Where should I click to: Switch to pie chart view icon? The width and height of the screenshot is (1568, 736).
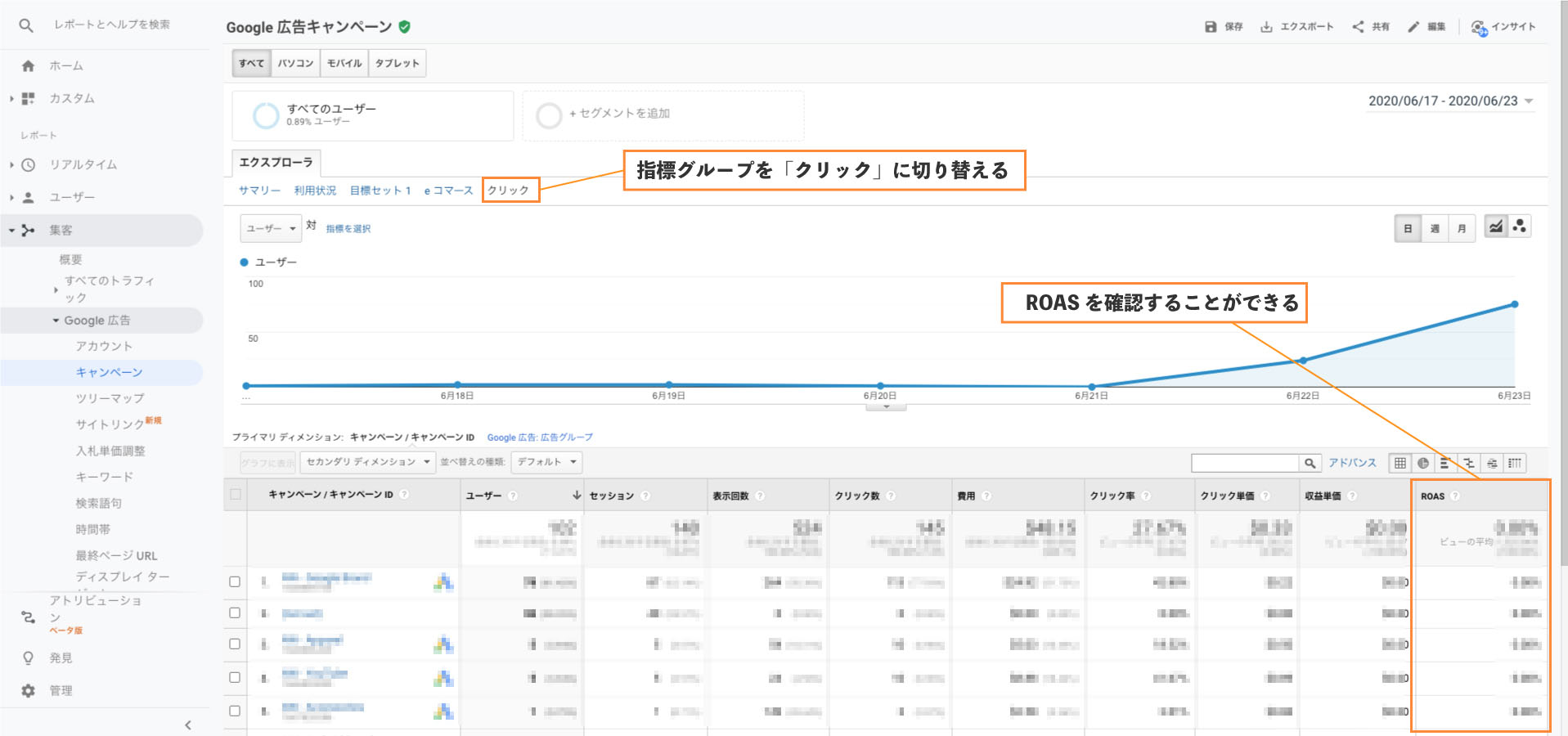tap(1423, 463)
